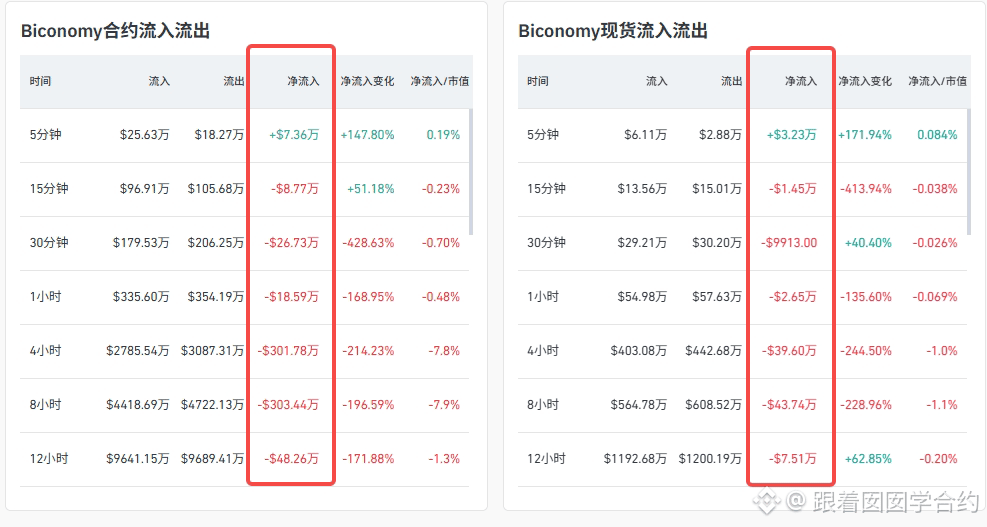This screenshot has height=527, width=987.
Task: Sort 合约 table by 净流入/市值 header
Action: tap(439, 81)
